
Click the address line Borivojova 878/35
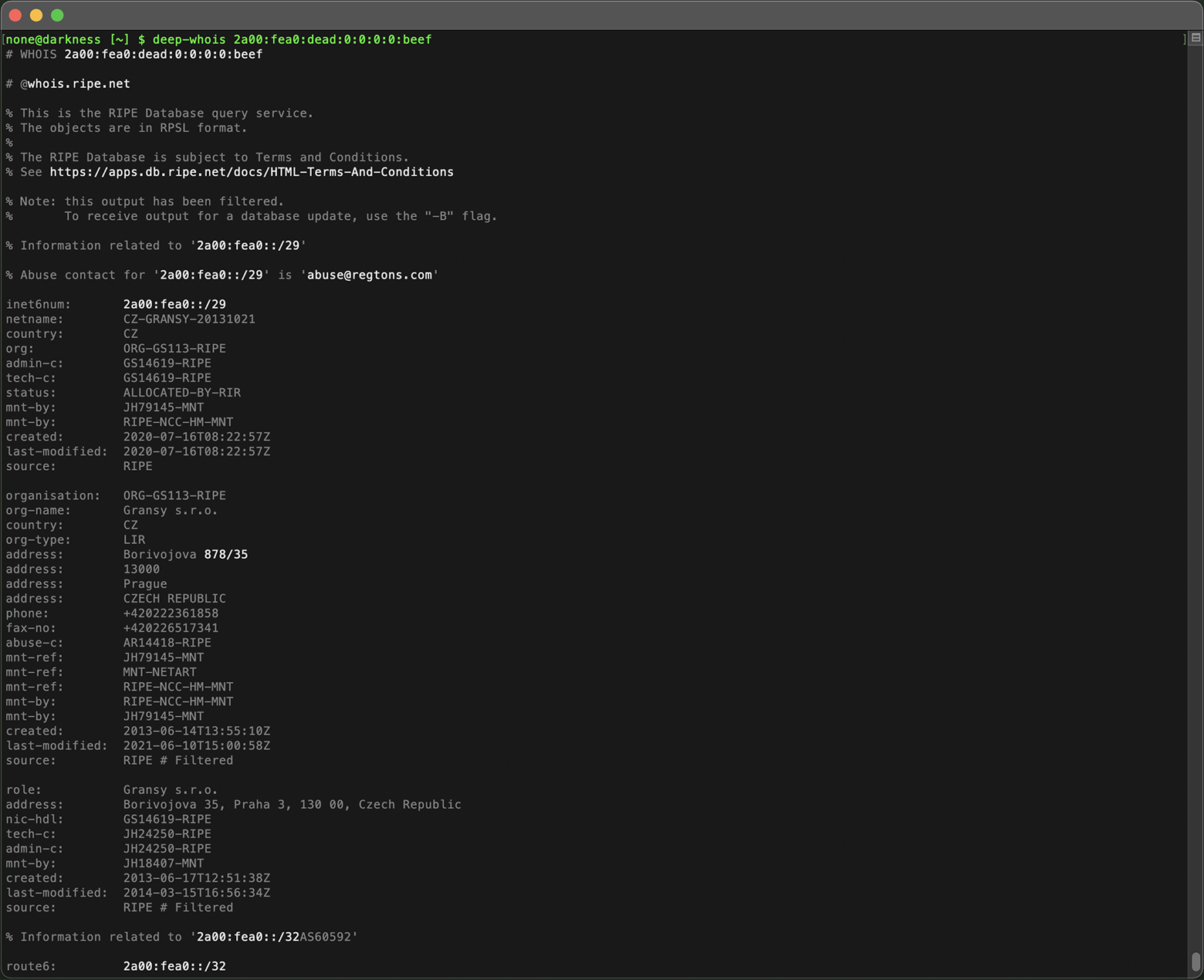coord(185,554)
